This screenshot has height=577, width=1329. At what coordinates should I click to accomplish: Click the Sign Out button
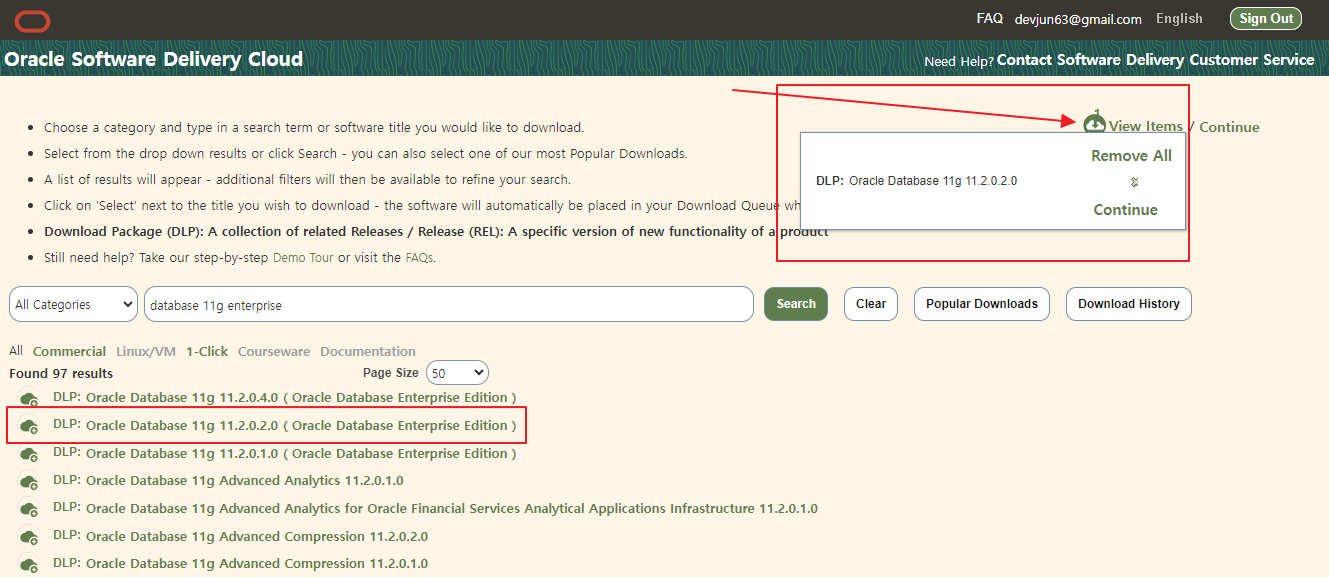pos(1266,18)
